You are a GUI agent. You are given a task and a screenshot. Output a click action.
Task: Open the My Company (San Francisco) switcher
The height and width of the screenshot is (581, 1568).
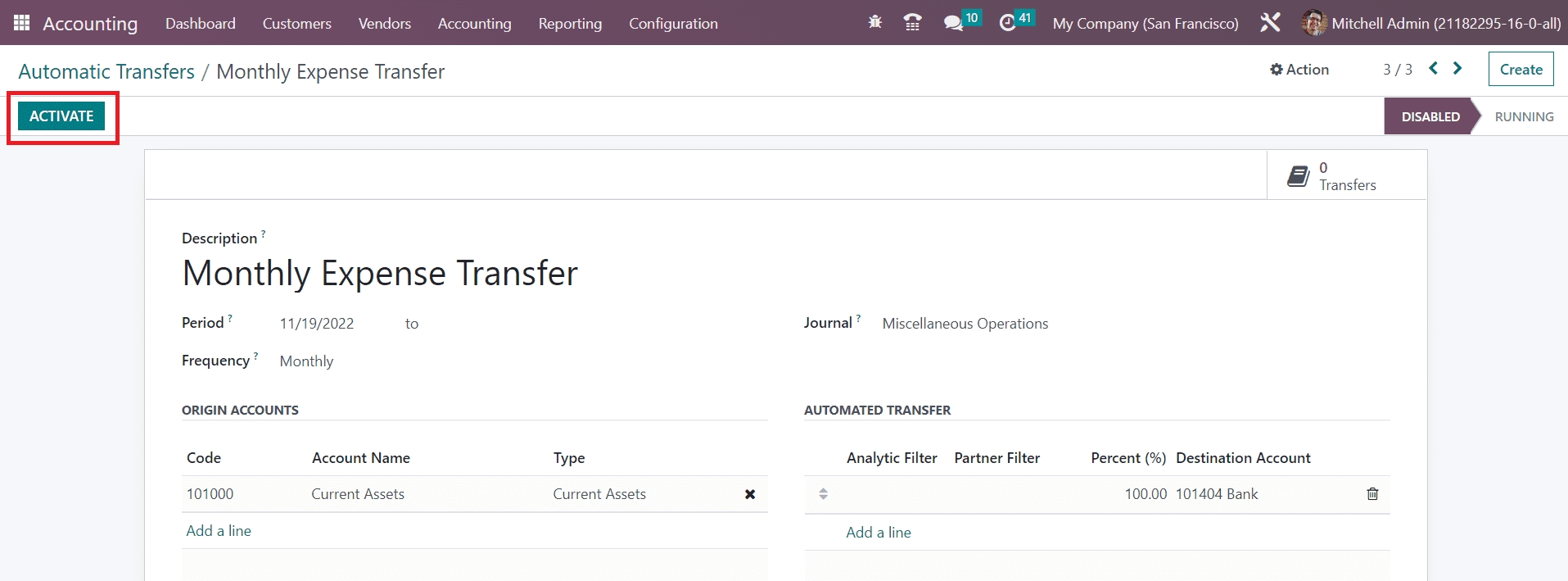(1145, 24)
